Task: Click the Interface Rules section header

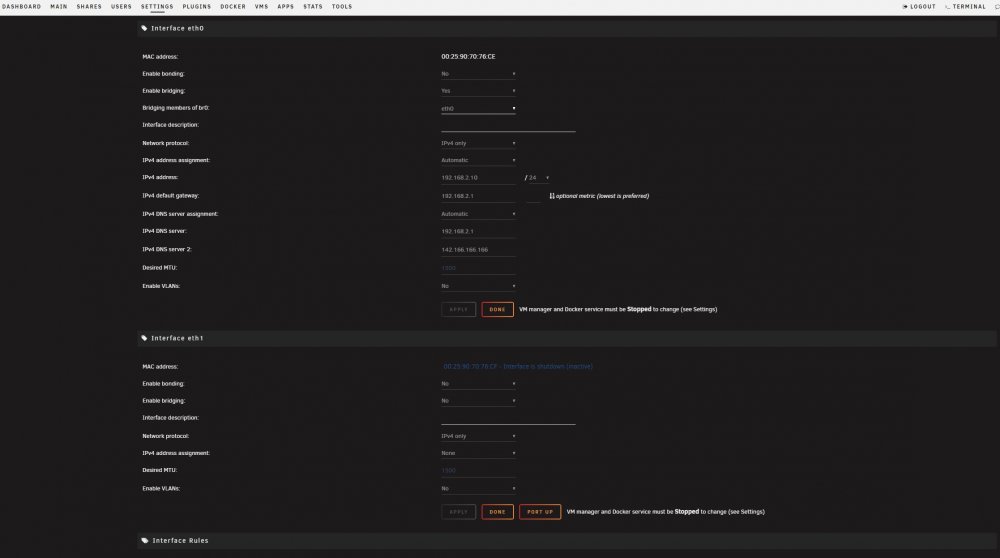Action: (x=566, y=540)
